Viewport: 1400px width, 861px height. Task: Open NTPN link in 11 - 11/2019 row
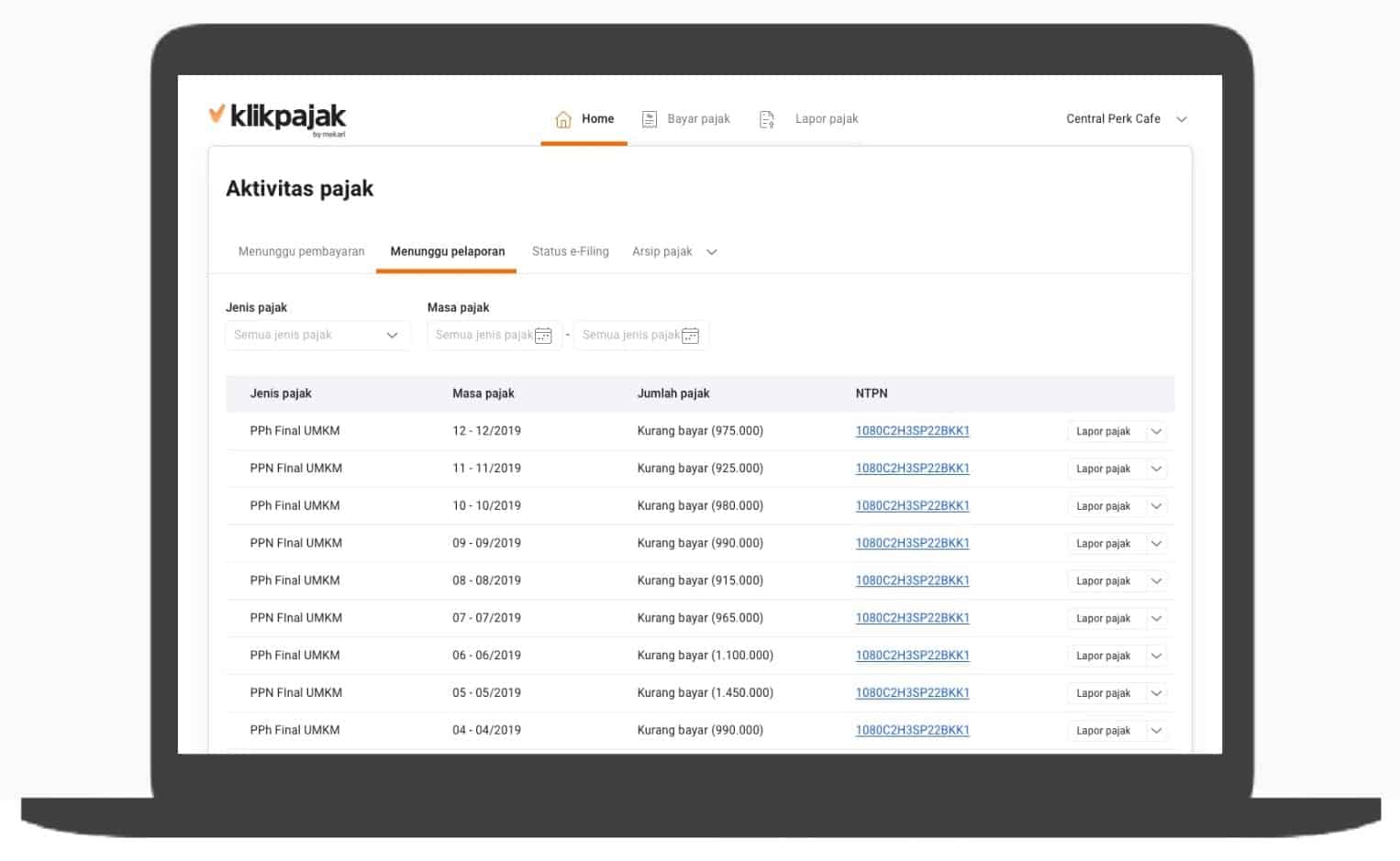[x=913, y=469]
